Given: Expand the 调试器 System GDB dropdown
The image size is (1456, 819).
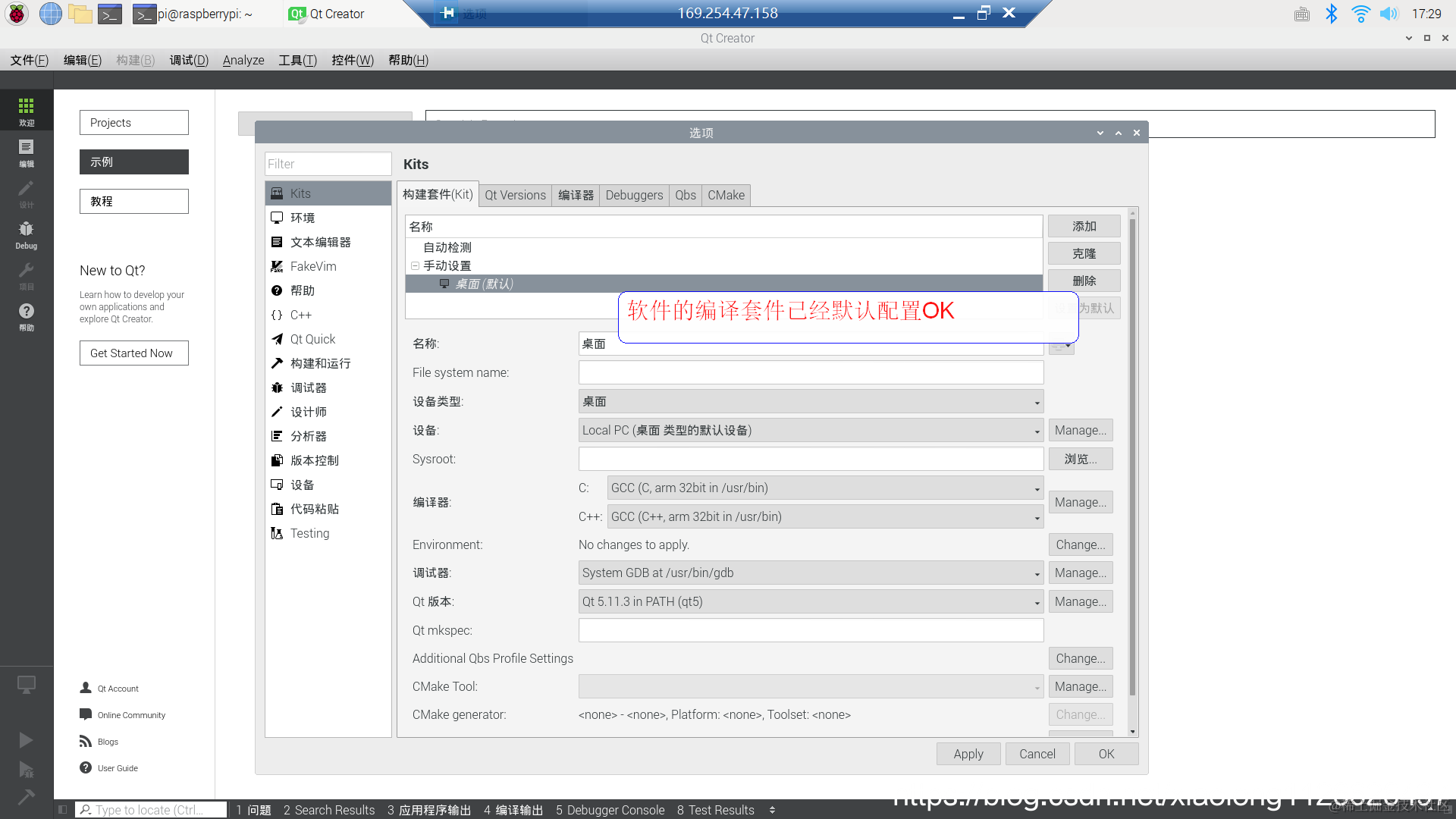Looking at the screenshot, I should (x=811, y=573).
